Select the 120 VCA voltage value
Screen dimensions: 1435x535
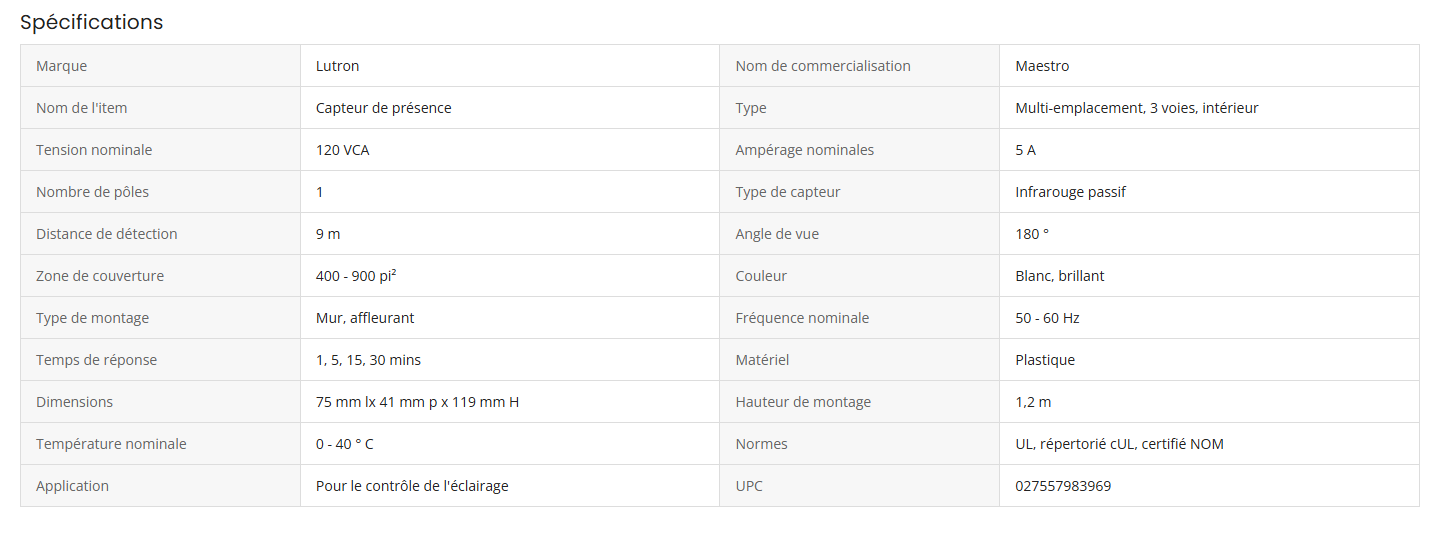343,150
